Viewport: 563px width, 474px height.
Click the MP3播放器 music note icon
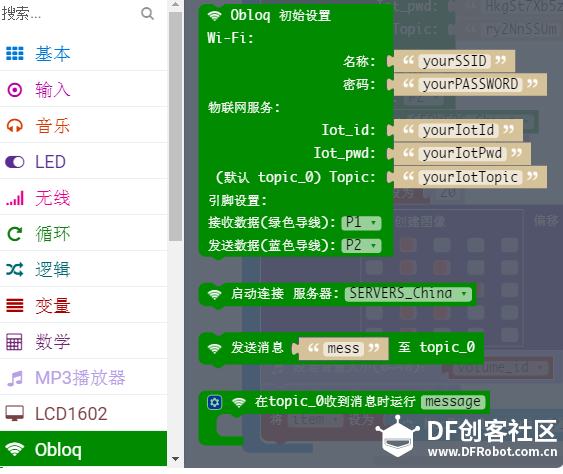pos(15,378)
